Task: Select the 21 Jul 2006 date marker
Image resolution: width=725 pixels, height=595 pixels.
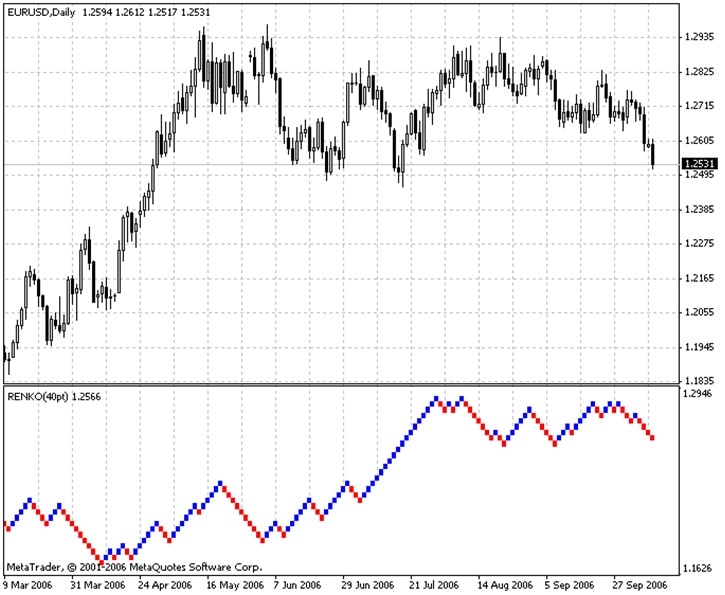Action: coord(433,584)
